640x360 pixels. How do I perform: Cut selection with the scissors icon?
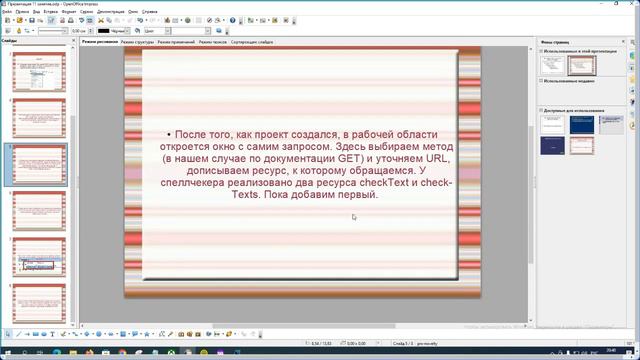coord(101,20)
